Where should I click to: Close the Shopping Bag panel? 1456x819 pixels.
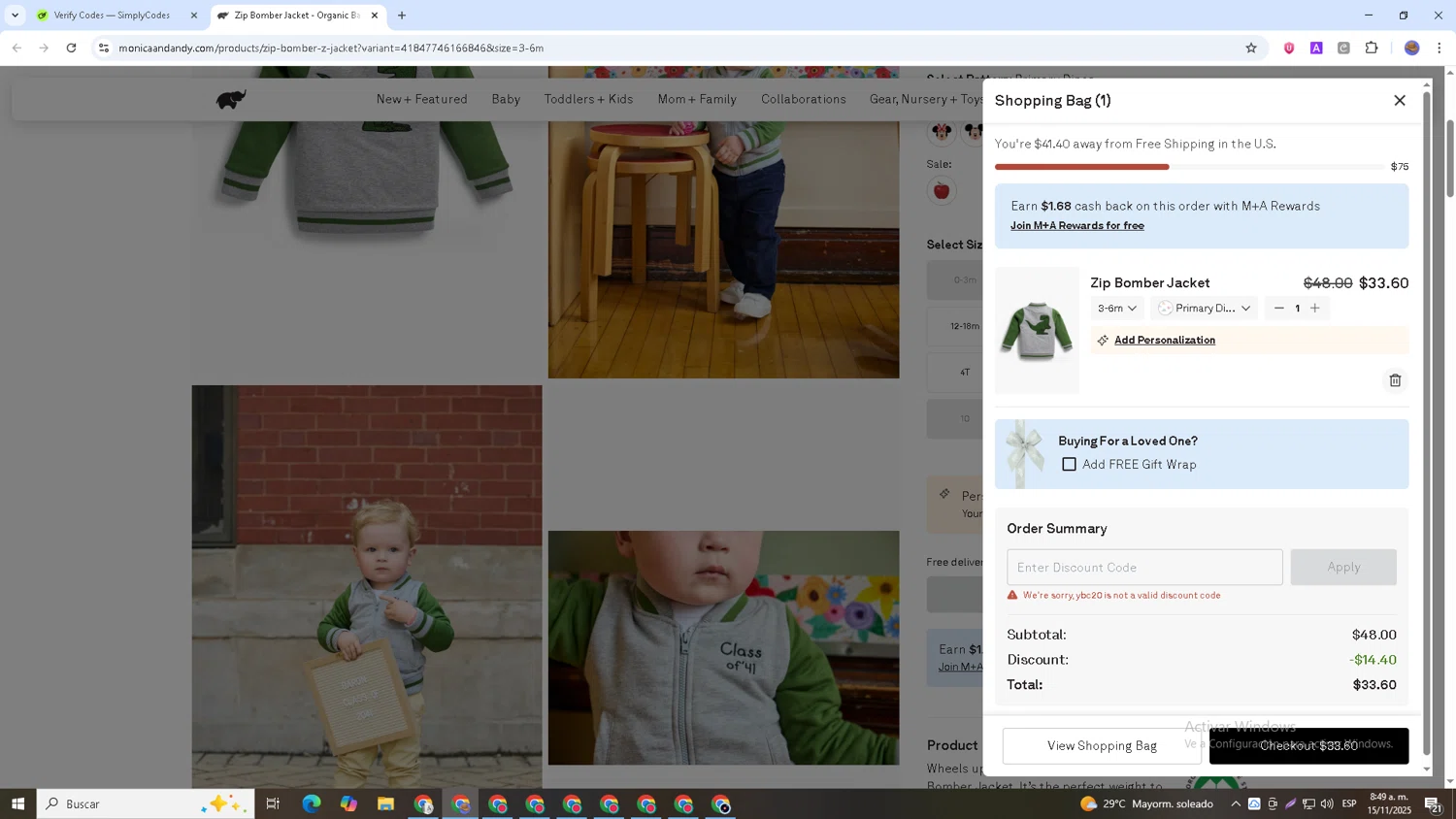[x=1399, y=101]
